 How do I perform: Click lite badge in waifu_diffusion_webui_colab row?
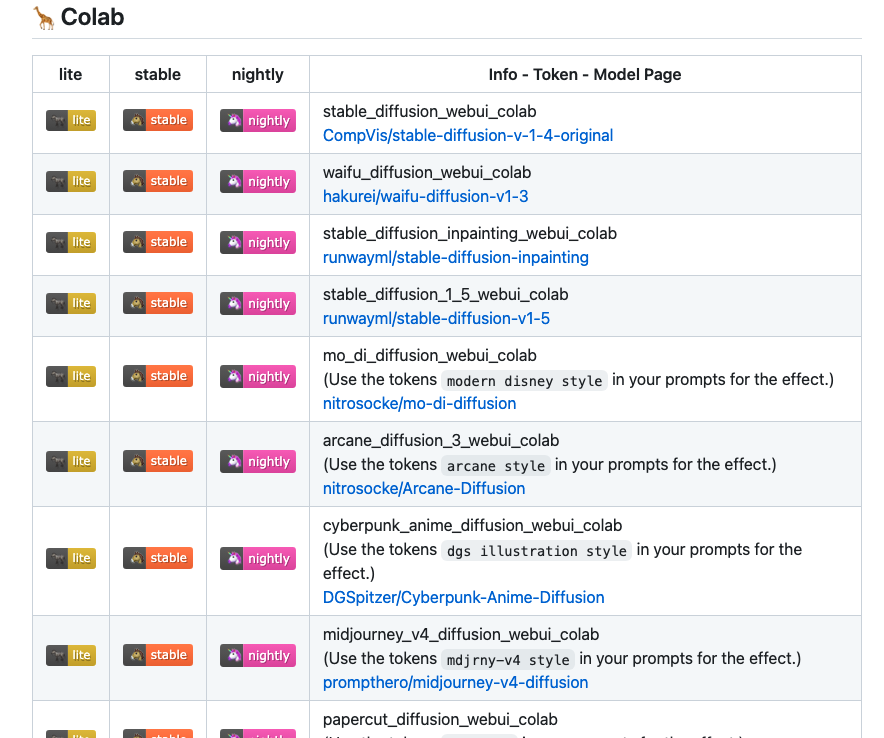(71, 181)
